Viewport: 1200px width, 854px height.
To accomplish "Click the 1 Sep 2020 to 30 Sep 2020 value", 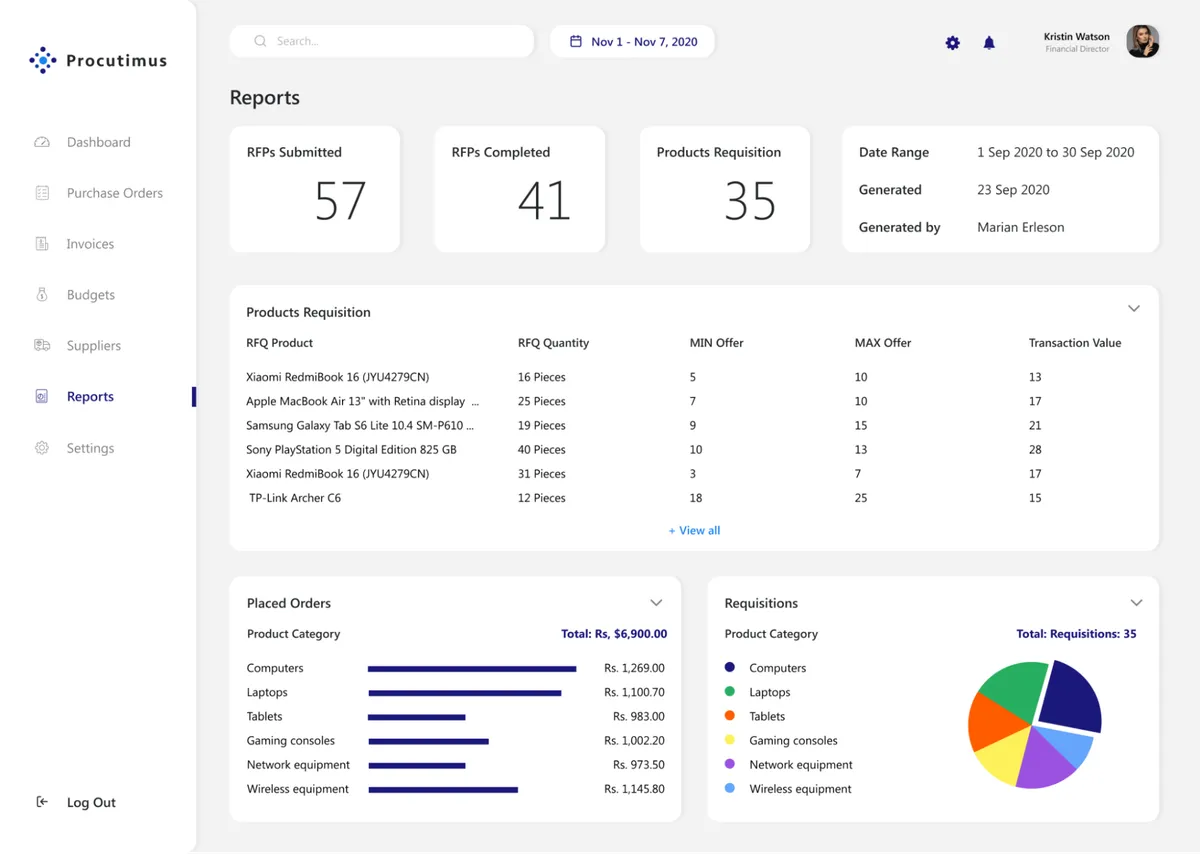I will tap(1055, 152).
